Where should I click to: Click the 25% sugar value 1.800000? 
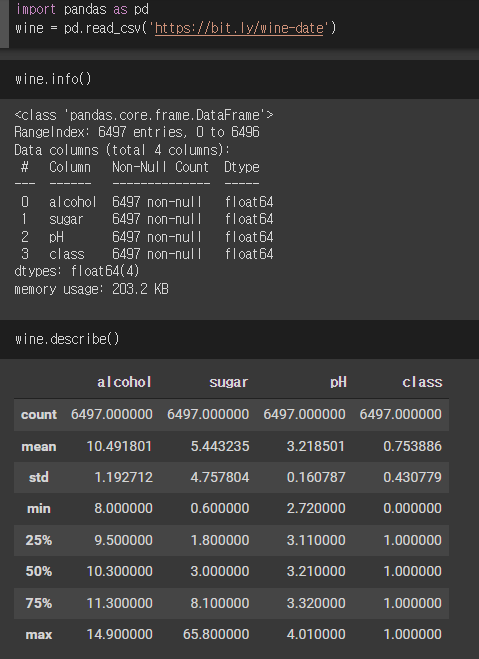pyautogui.click(x=220, y=540)
